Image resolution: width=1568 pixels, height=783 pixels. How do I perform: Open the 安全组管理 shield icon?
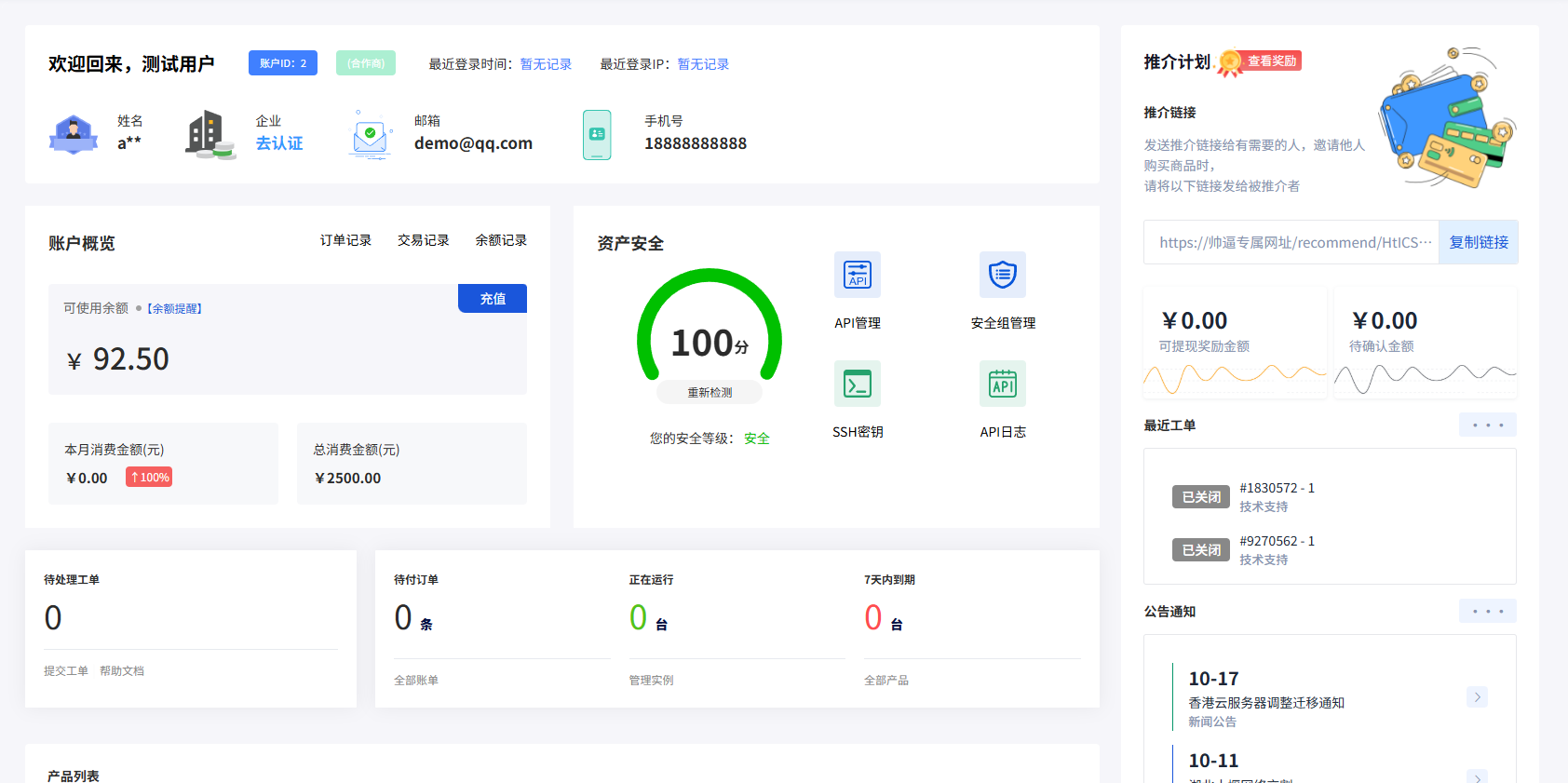coord(1002,275)
